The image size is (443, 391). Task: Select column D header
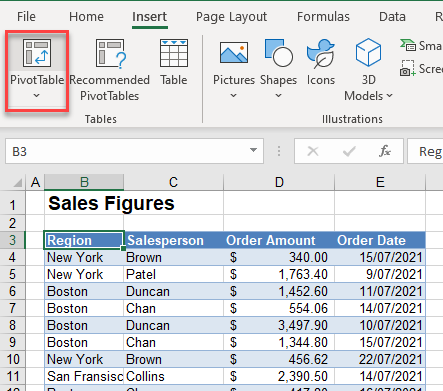pos(279,182)
